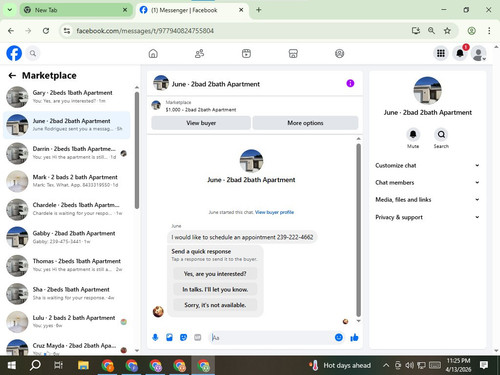This screenshot has height=375, width=500.
Task: Bookmark this page with the star icon
Action: 447,31
